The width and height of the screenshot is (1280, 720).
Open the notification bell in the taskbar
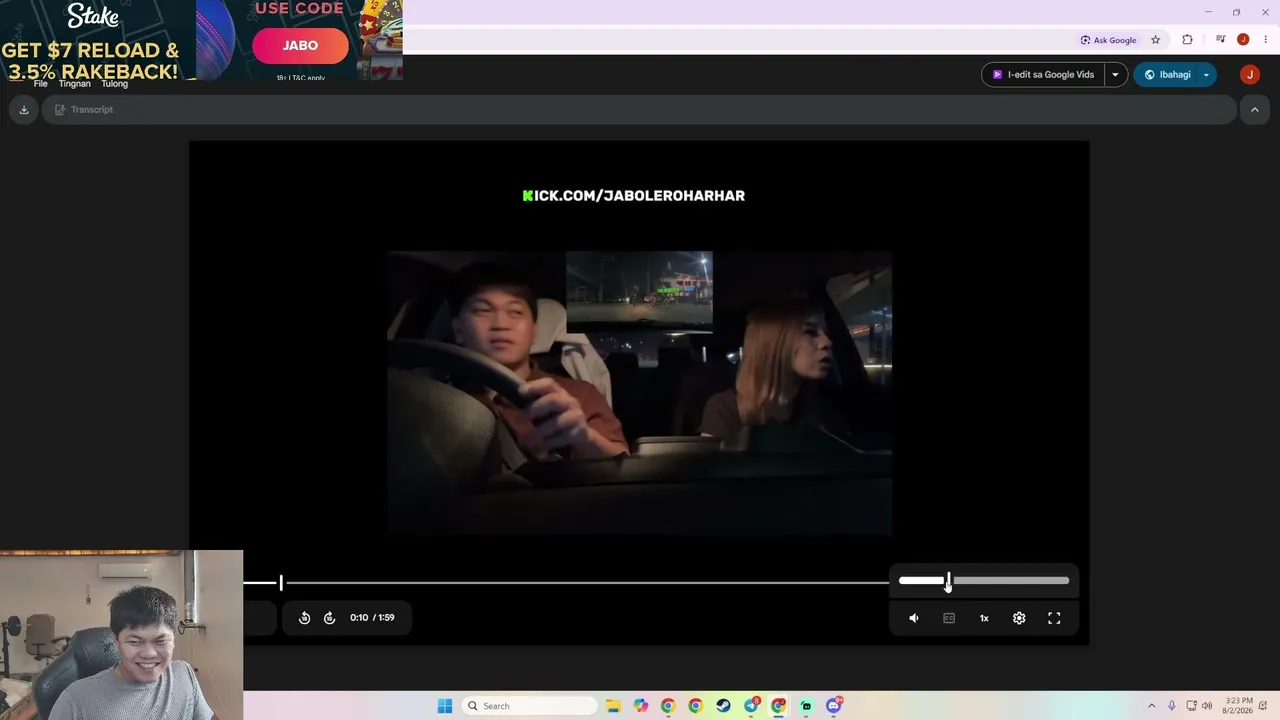pyautogui.click(x=1264, y=706)
